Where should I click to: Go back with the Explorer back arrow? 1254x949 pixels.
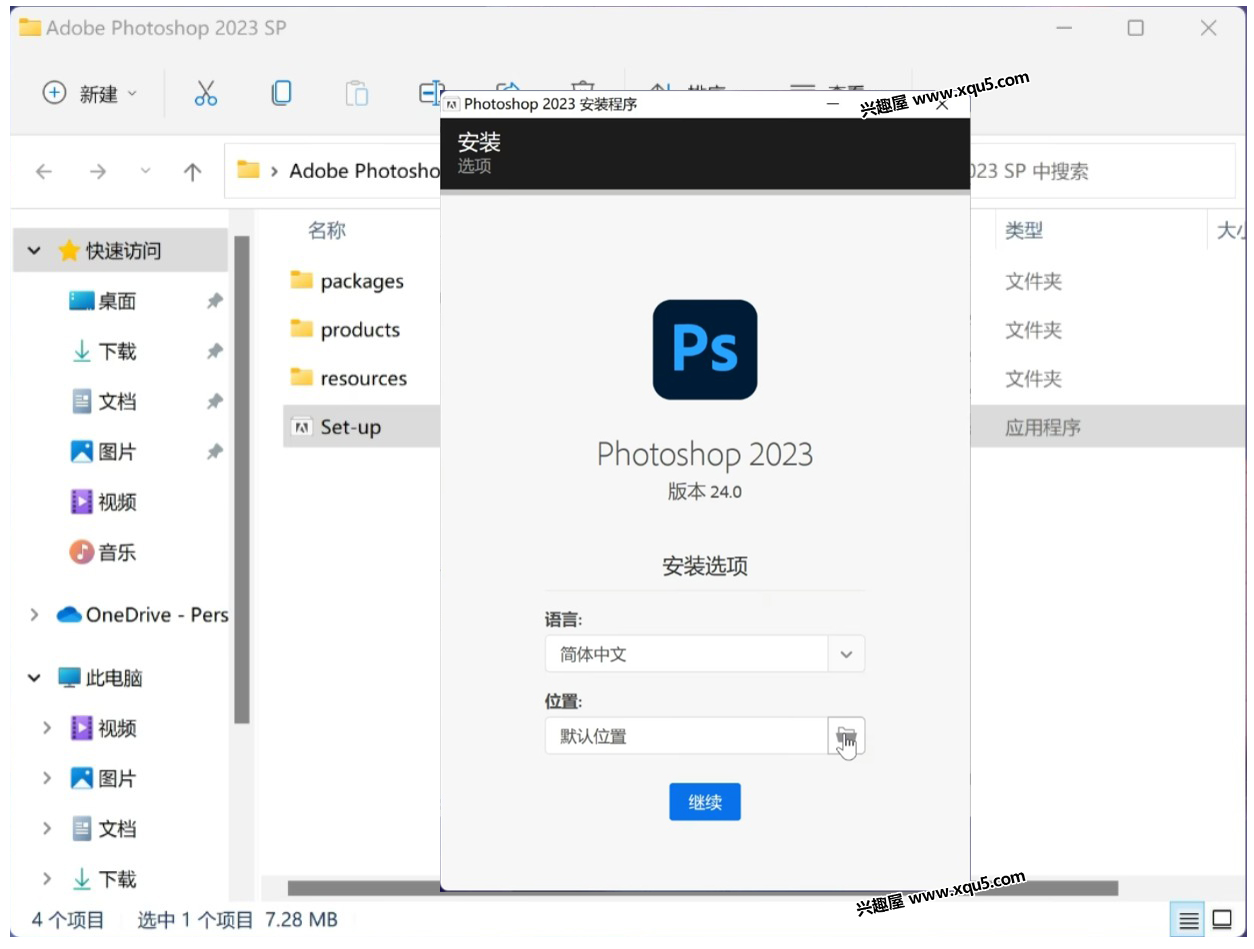(x=44, y=171)
